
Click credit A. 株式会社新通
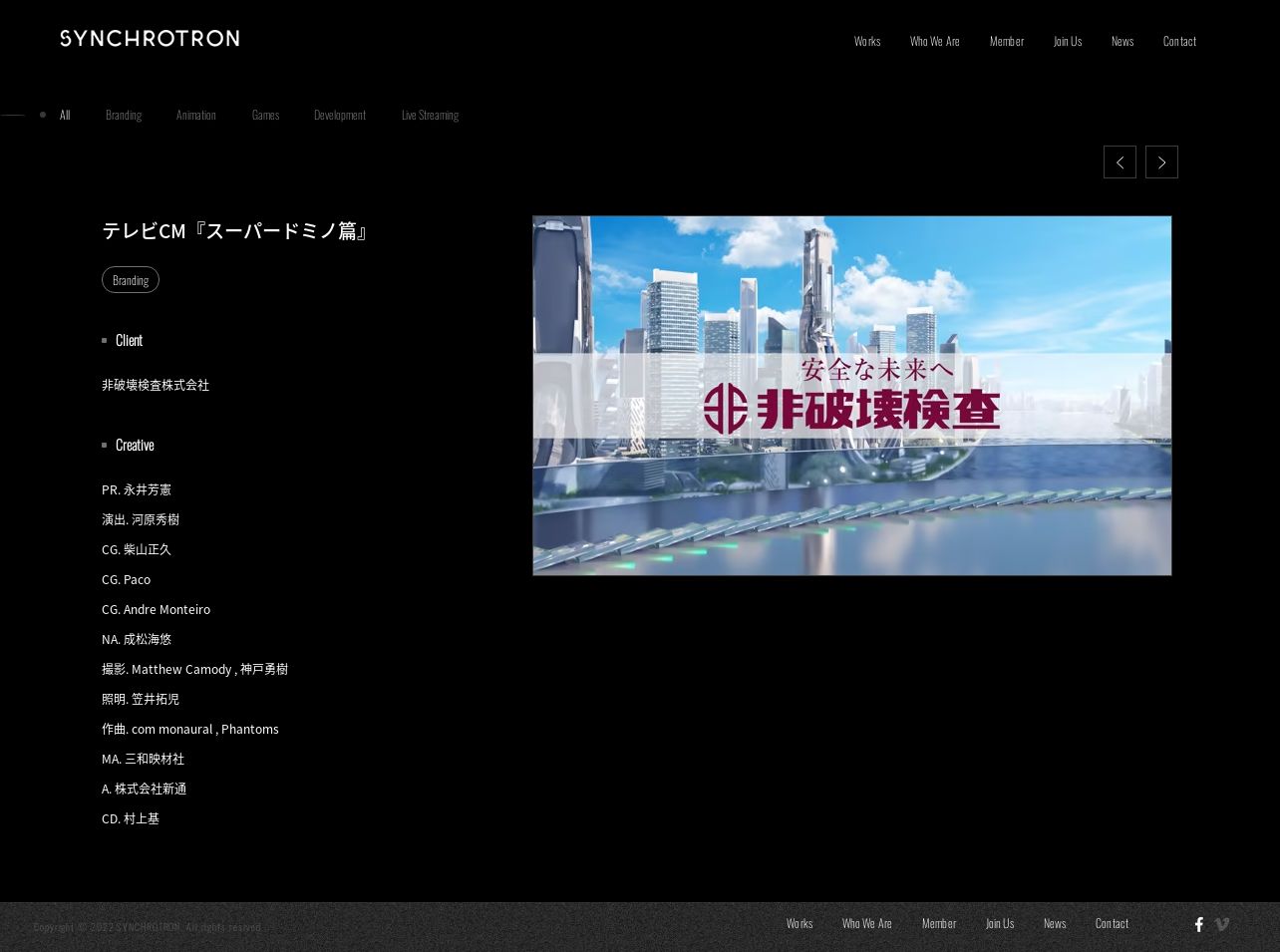(x=145, y=789)
